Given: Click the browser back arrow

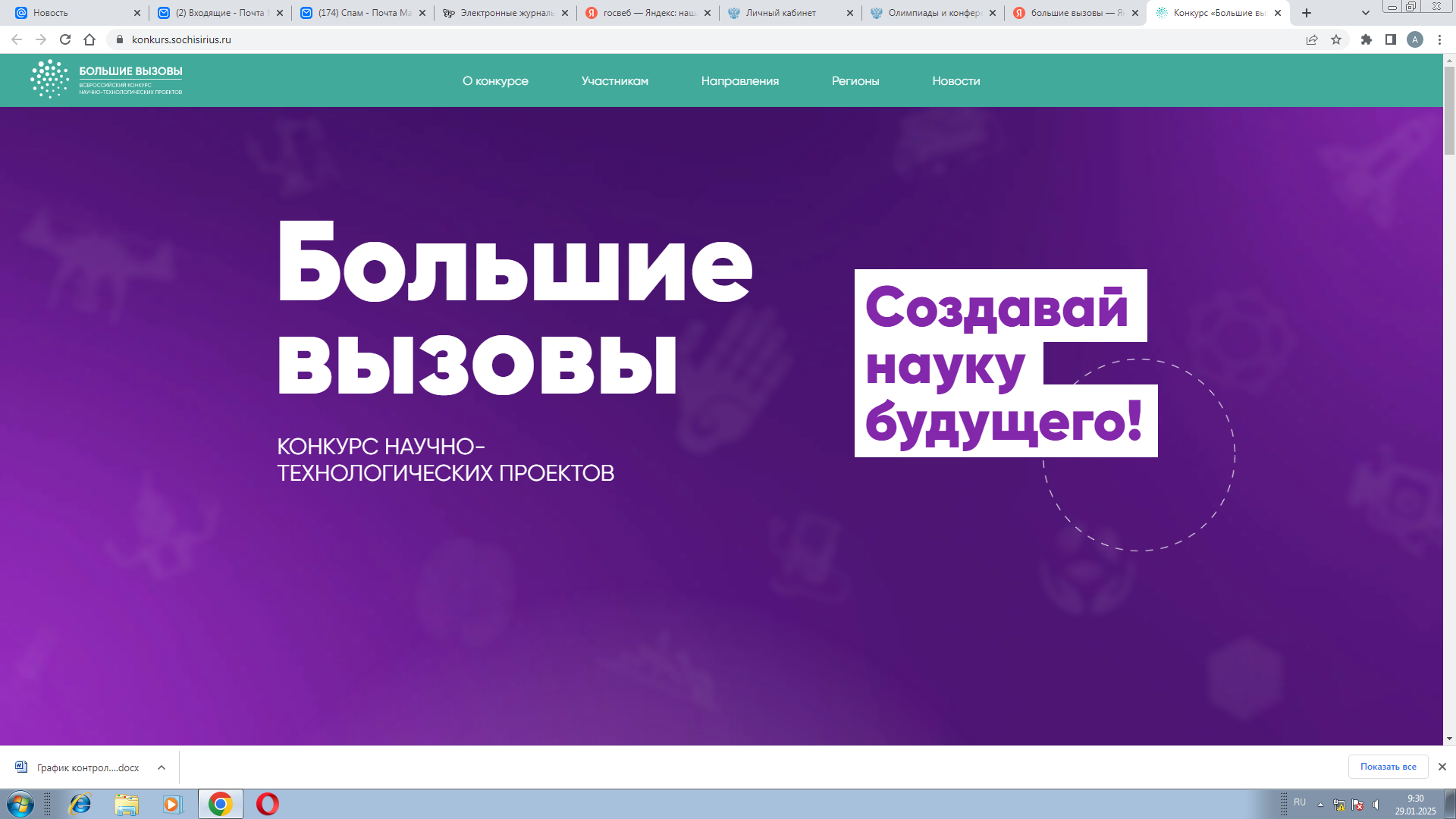Looking at the screenshot, I should coord(17,39).
